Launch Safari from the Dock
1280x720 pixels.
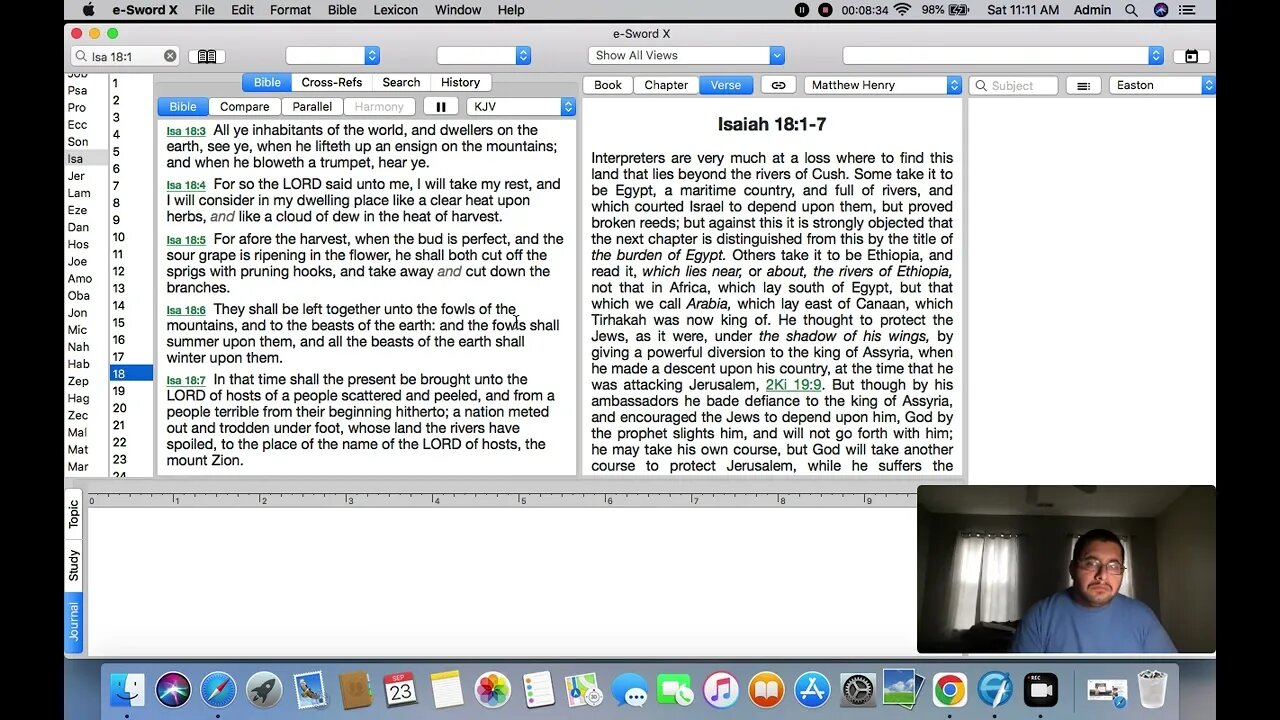(x=218, y=690)
